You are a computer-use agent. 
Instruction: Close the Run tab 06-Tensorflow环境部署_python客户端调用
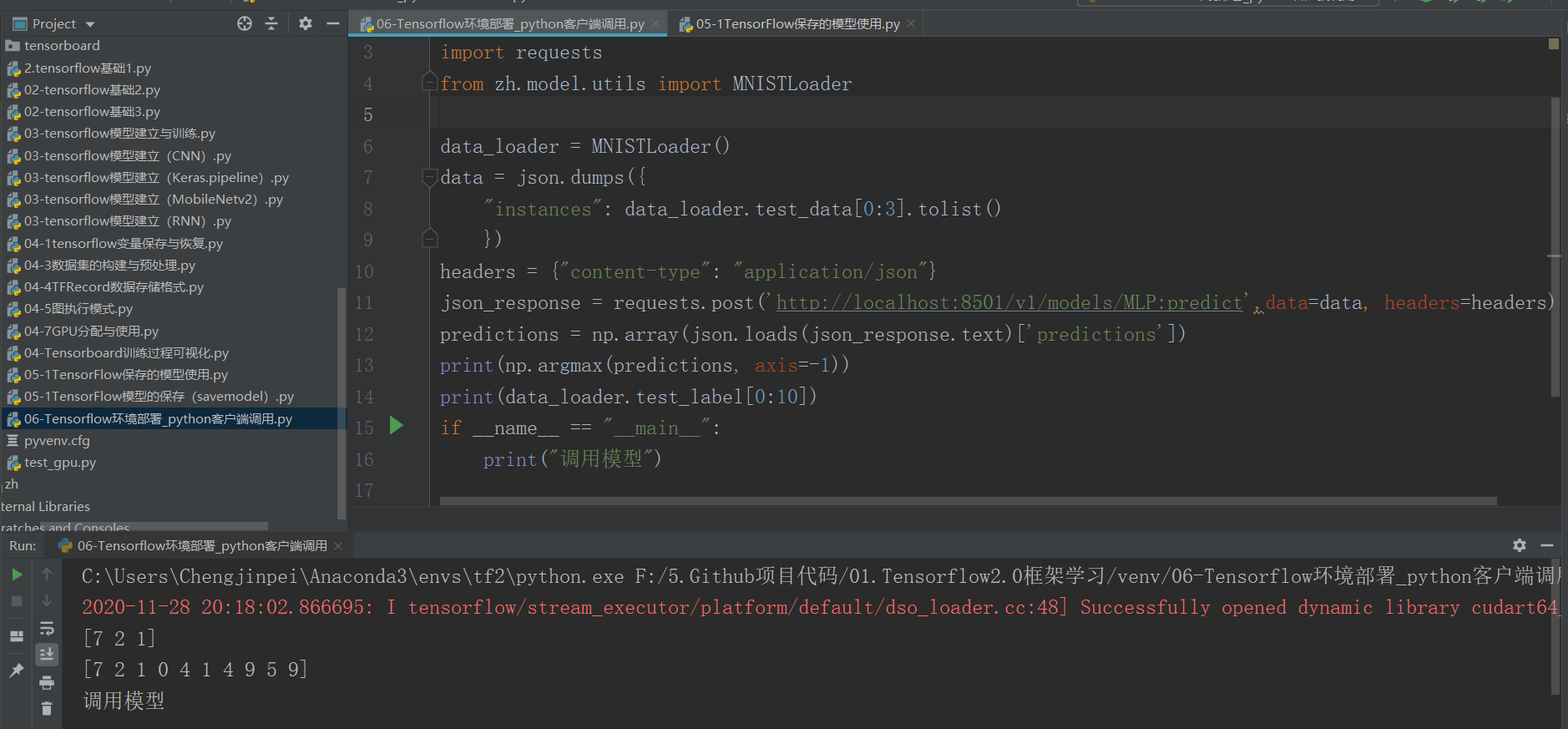point(338,546)
